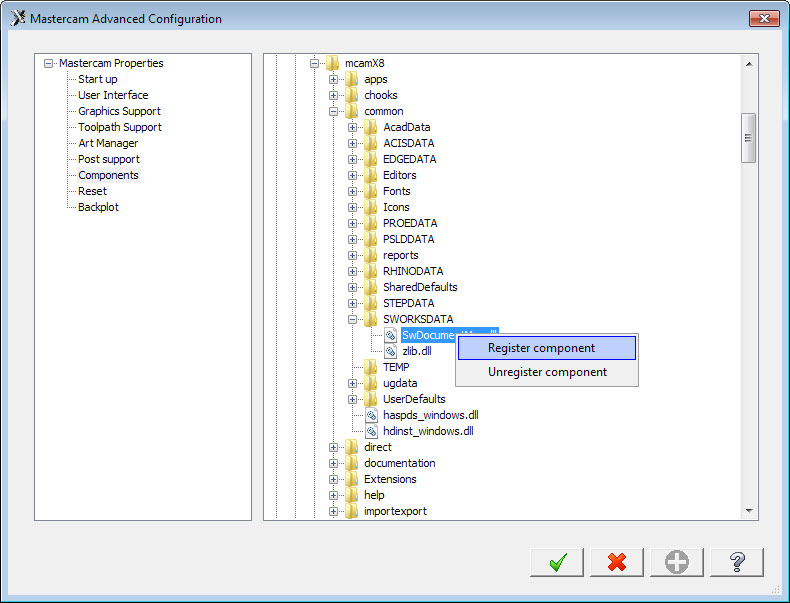Close the Advanced Configuration window
This screenshot has height=603, width=790.
pyautogui.click(x=764, y=19)
